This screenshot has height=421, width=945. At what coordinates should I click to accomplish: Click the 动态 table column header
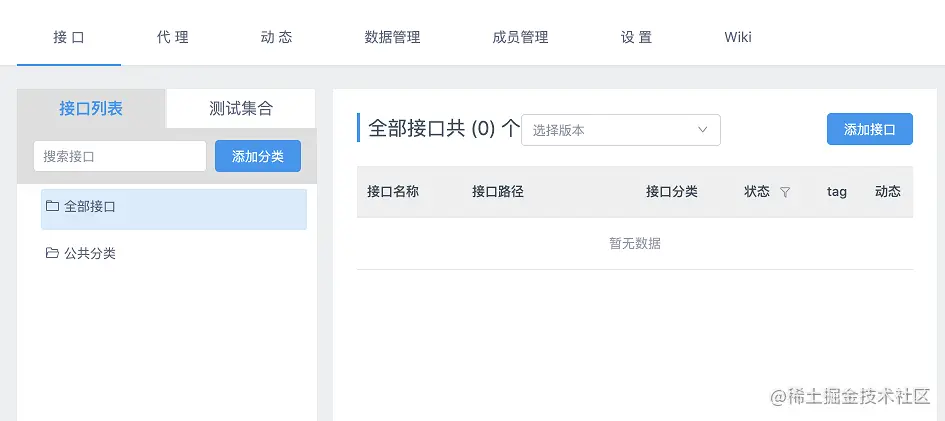[888, 192]
